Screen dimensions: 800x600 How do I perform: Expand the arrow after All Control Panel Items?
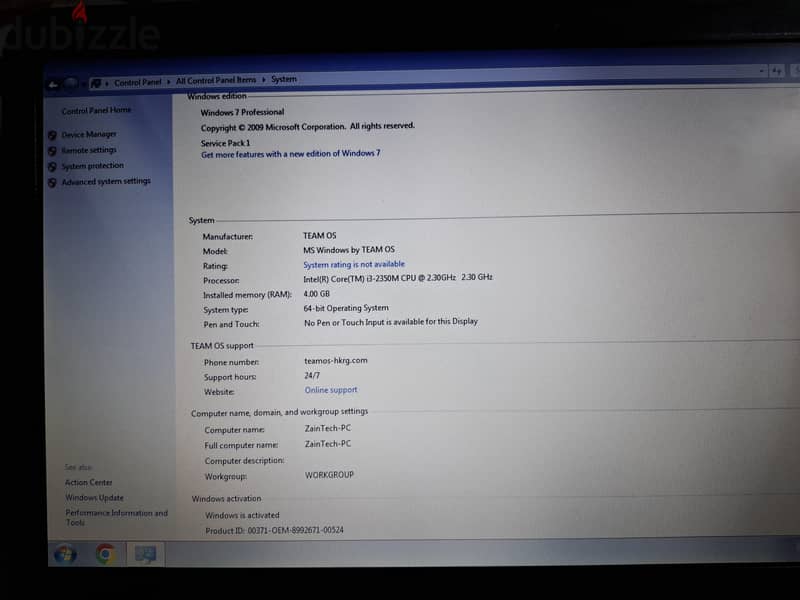(264, 80)
